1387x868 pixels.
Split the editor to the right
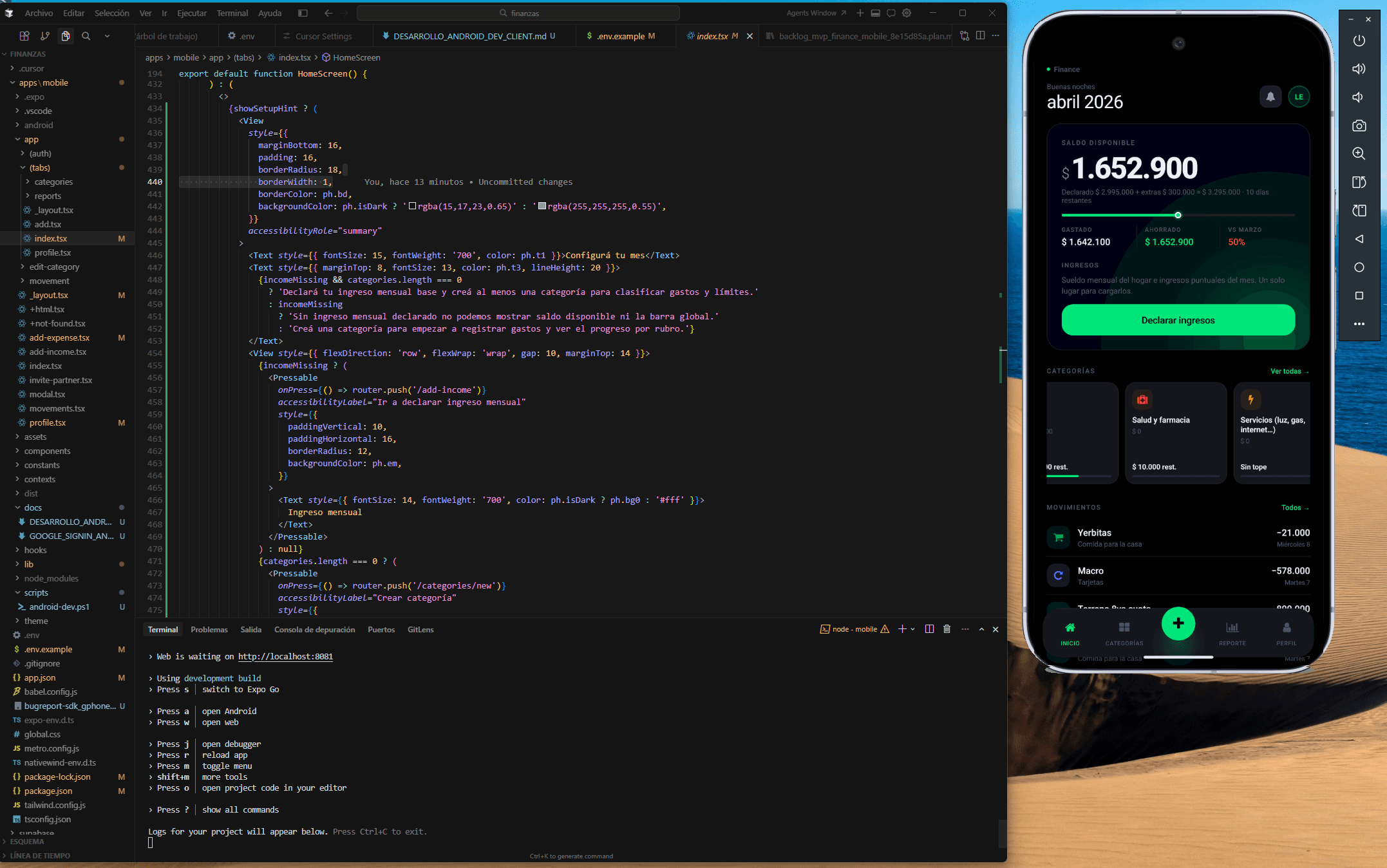980,36
